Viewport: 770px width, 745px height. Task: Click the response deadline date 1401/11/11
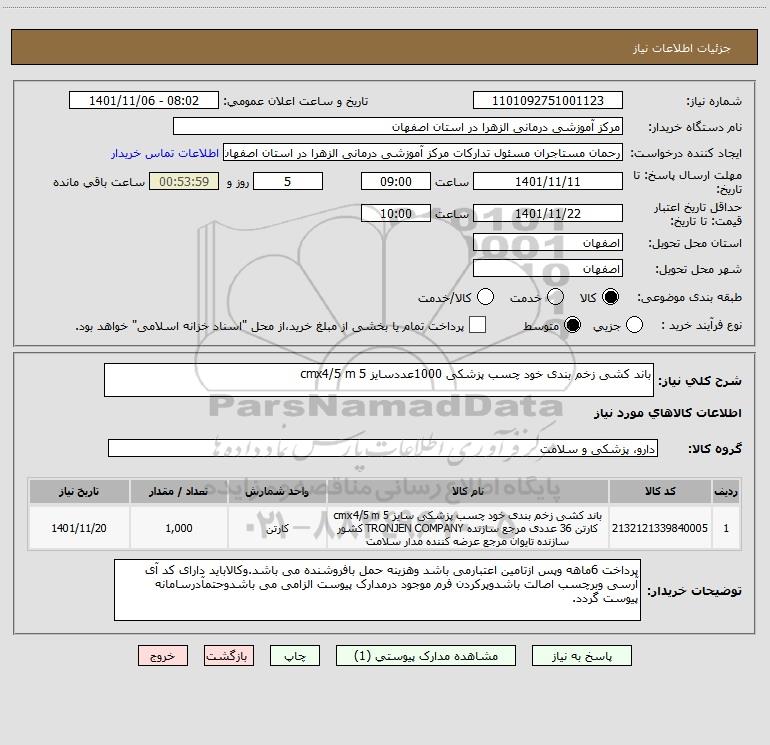click(548, 181)
